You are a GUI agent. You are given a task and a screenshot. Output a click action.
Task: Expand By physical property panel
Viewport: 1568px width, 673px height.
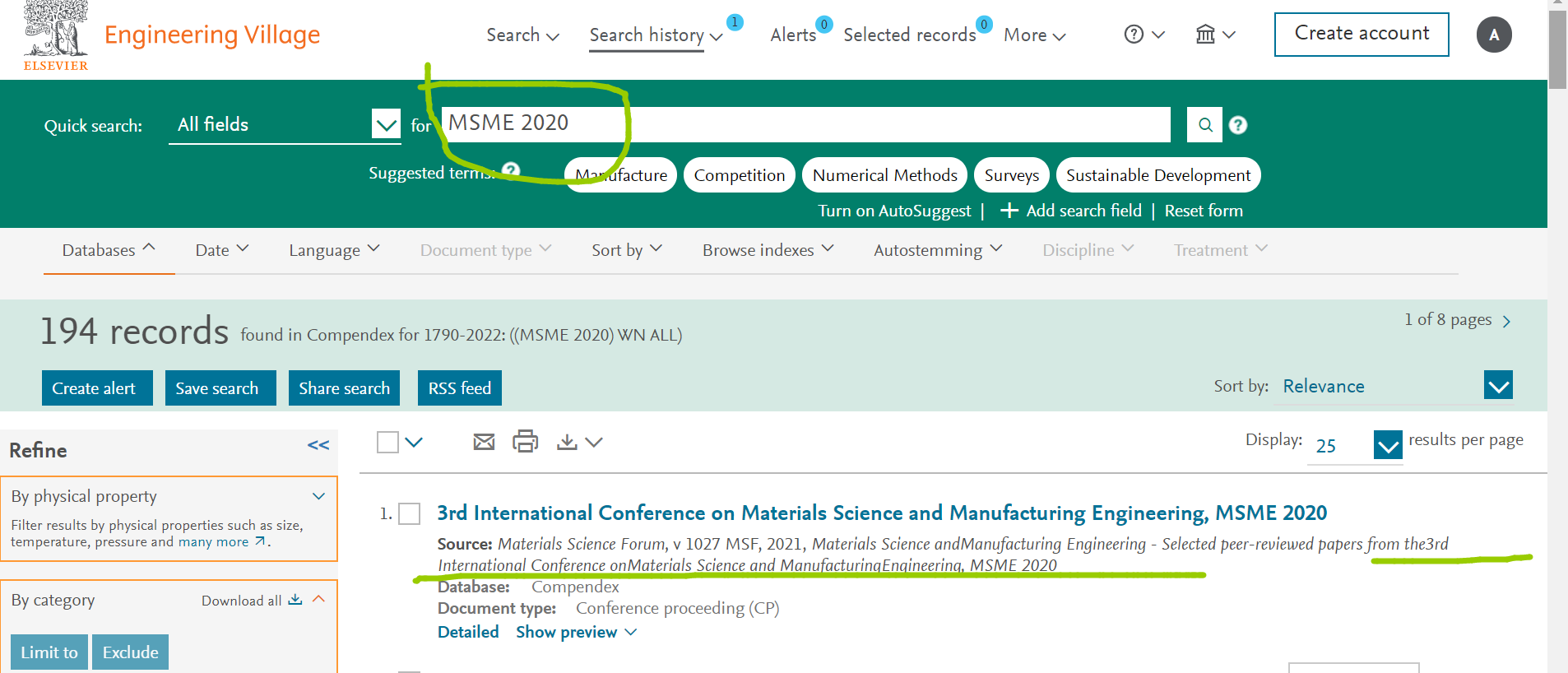(318, 496)
